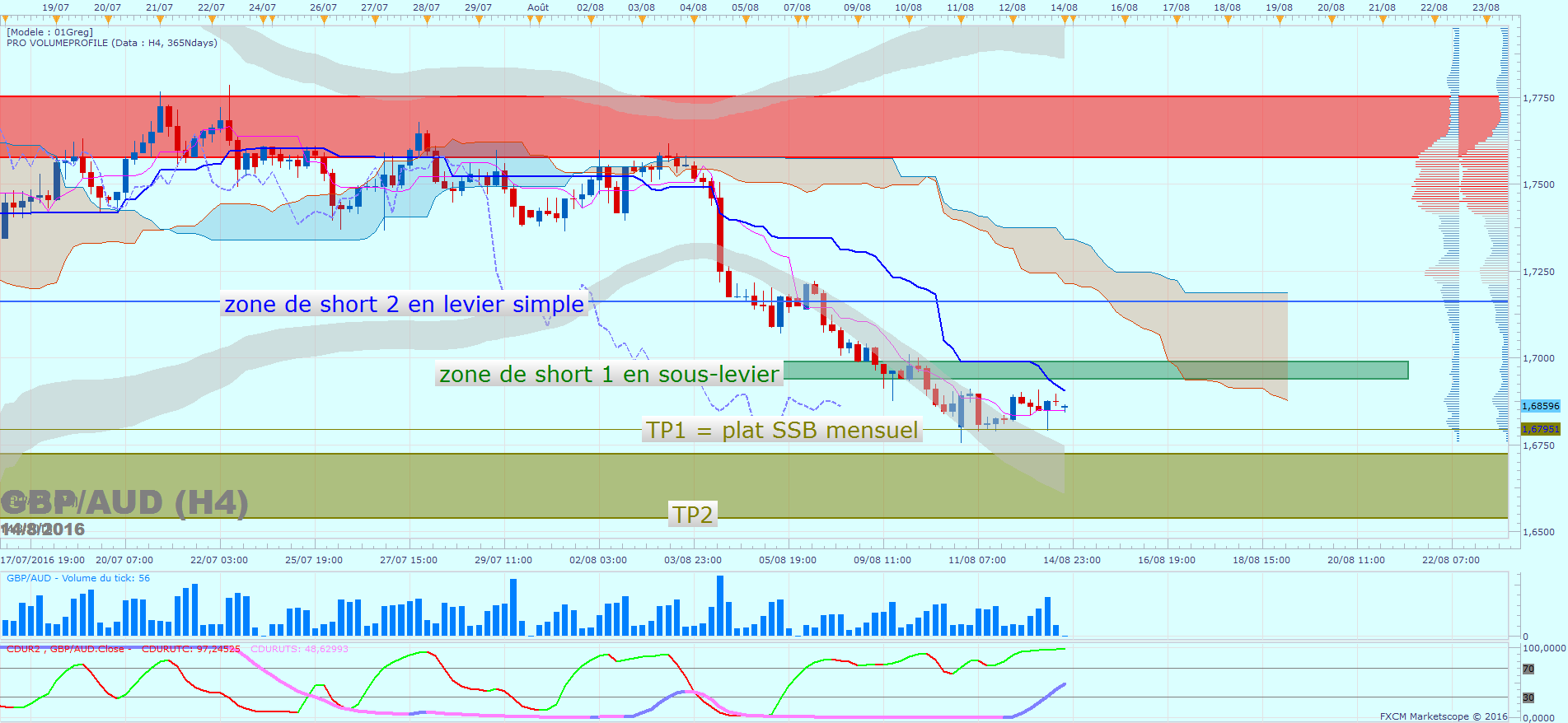Click the volume profile histogram beside the price scale
Screen dimensions: 1568x723
[1460, 235]
